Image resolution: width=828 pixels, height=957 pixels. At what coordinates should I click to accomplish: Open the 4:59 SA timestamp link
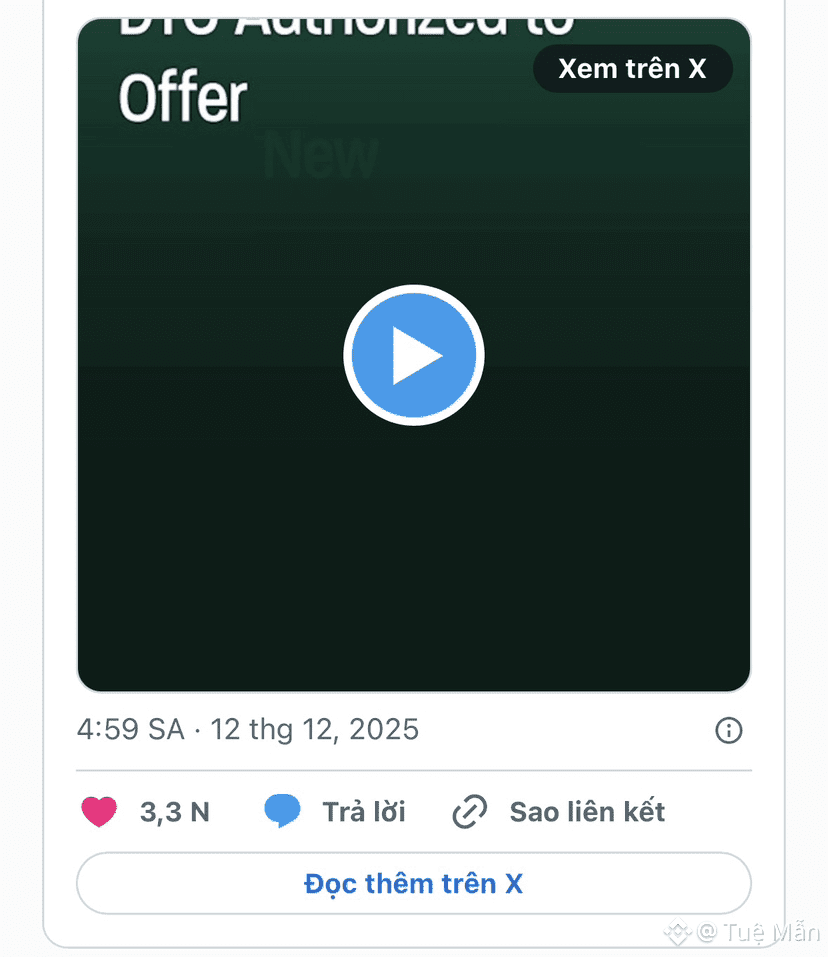pos(130,730)
